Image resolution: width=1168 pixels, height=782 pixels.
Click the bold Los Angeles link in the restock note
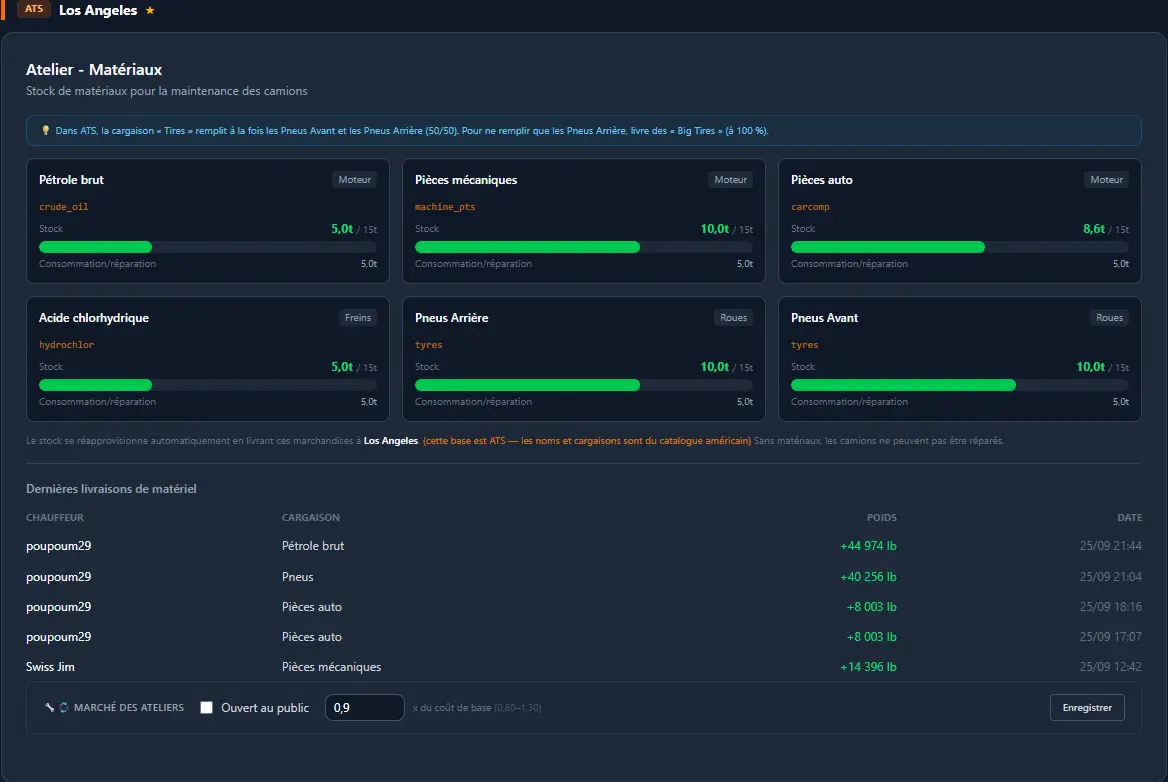(390, 441)
